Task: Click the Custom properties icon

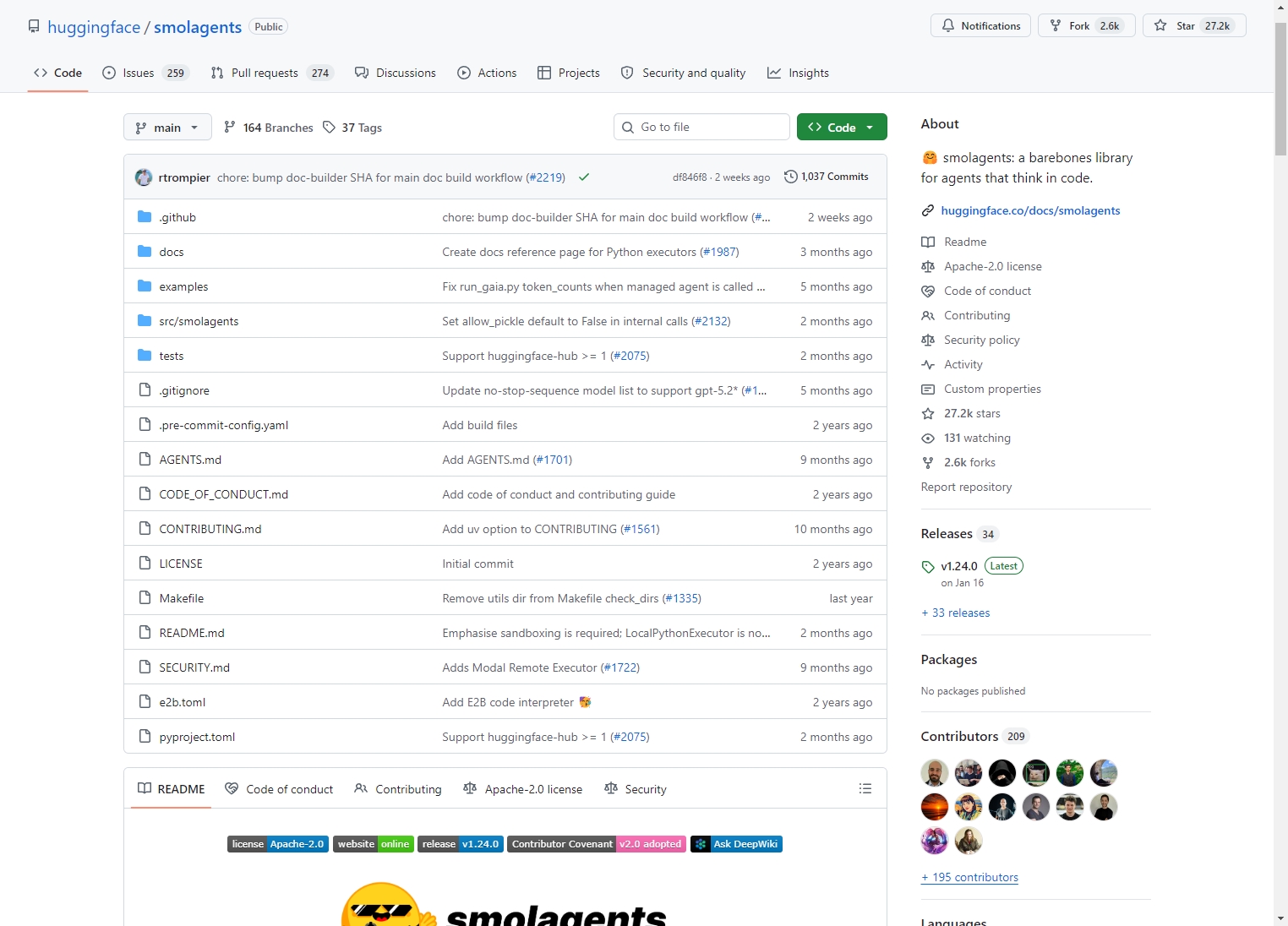Action: pos(928,389)
